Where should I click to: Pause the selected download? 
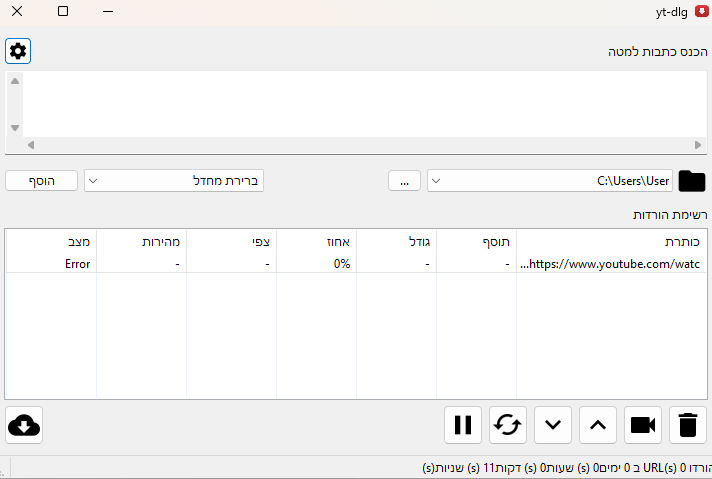click(x=463, y=425)
